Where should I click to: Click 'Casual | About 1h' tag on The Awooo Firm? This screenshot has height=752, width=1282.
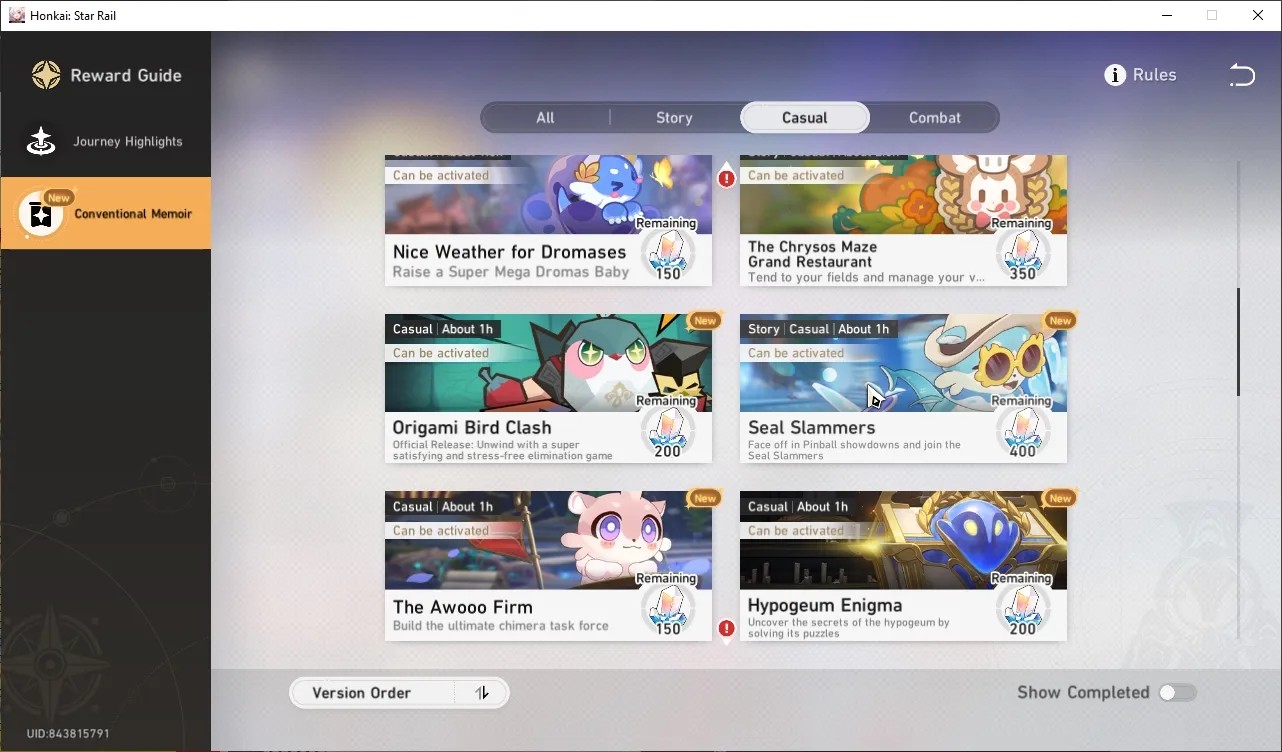tap(443, 507)
